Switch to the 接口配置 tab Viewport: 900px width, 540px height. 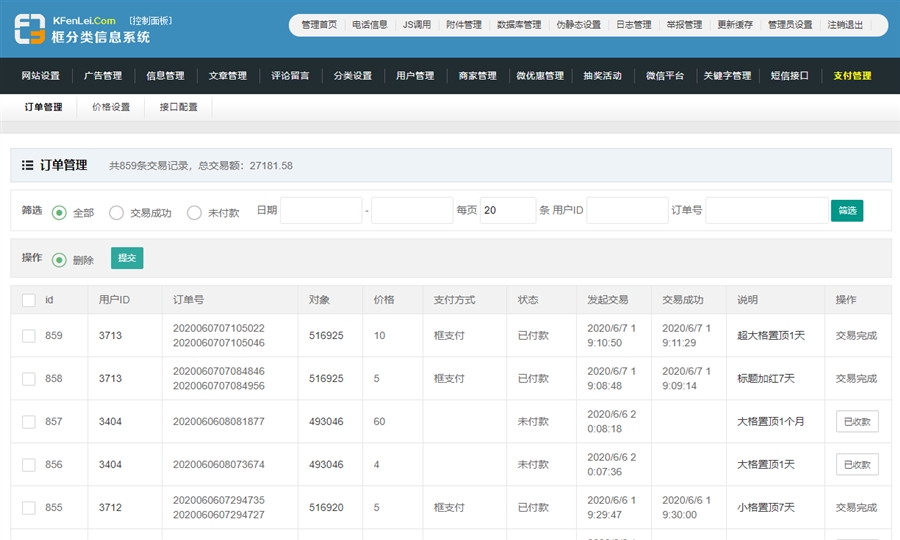click(x=178, y=107)
